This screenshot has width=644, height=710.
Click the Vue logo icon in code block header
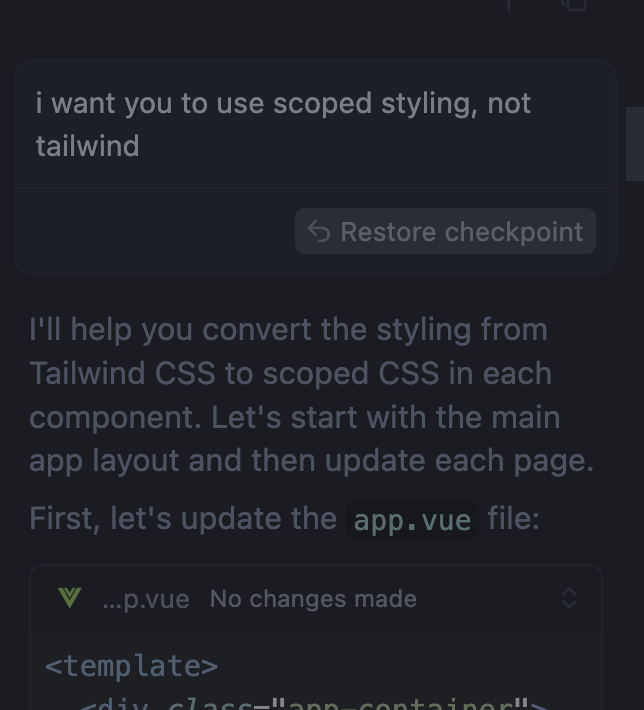click(69, 598)
